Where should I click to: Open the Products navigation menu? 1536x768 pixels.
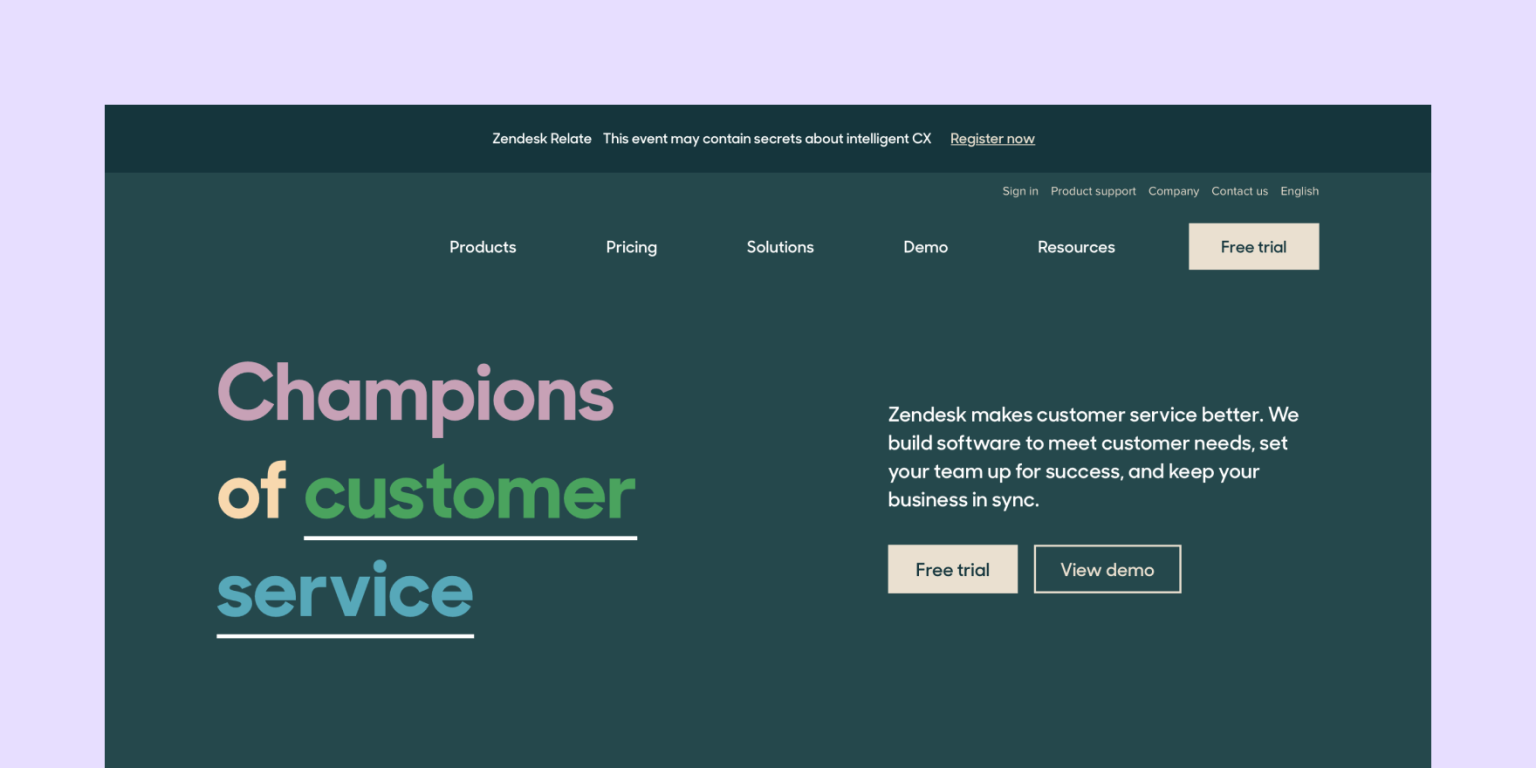pyautogui.click(x=482, y=247)
